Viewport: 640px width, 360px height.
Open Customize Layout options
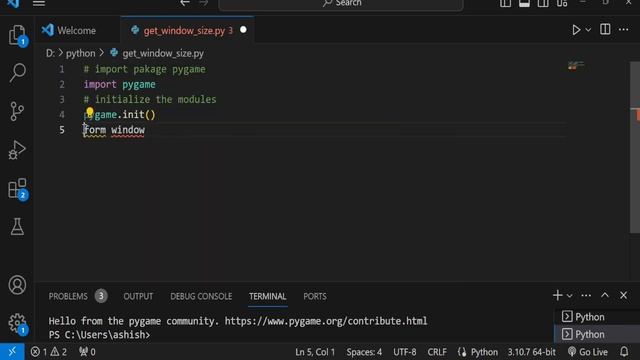pos(562,3)
